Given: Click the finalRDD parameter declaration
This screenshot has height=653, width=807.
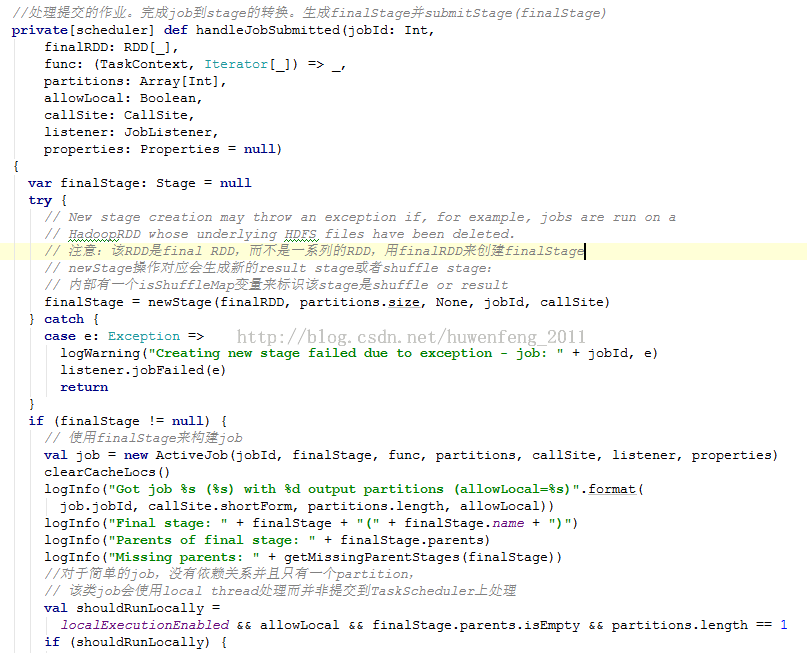Looking at the screenshot, I should pos(76,47).
